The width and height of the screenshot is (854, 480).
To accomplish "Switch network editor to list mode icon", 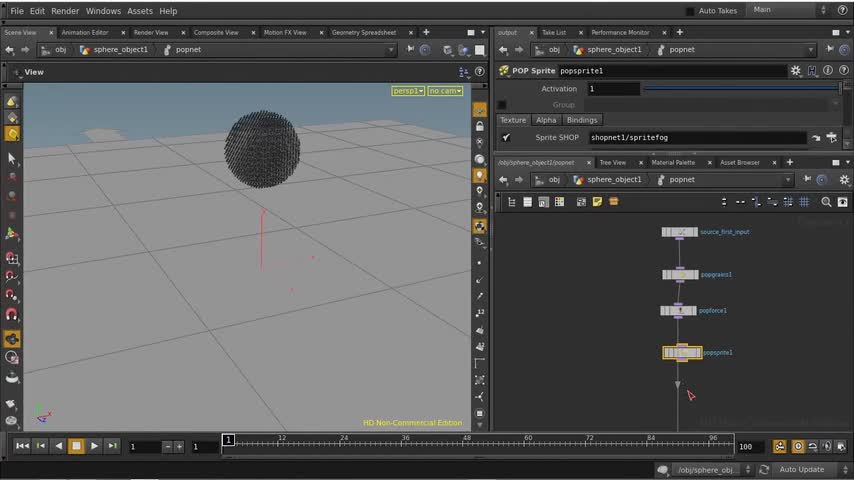I will pos(527,202).
